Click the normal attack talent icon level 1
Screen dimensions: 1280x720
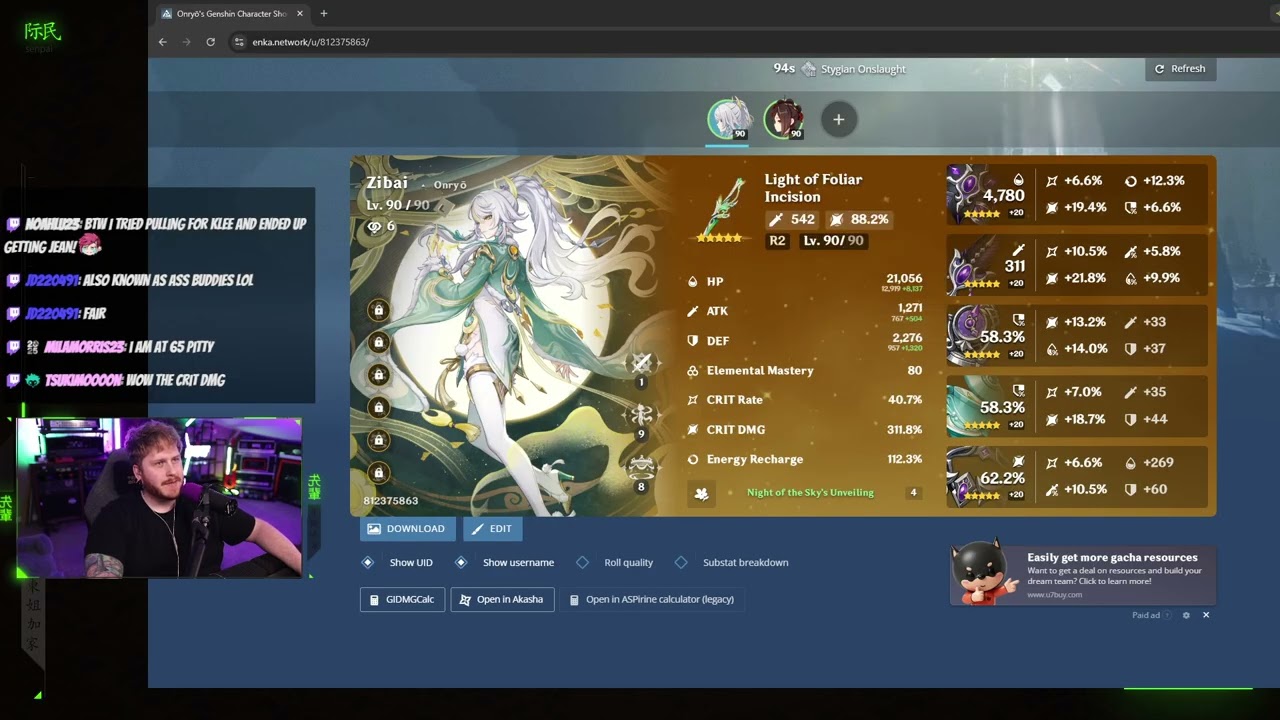(641, 363)
